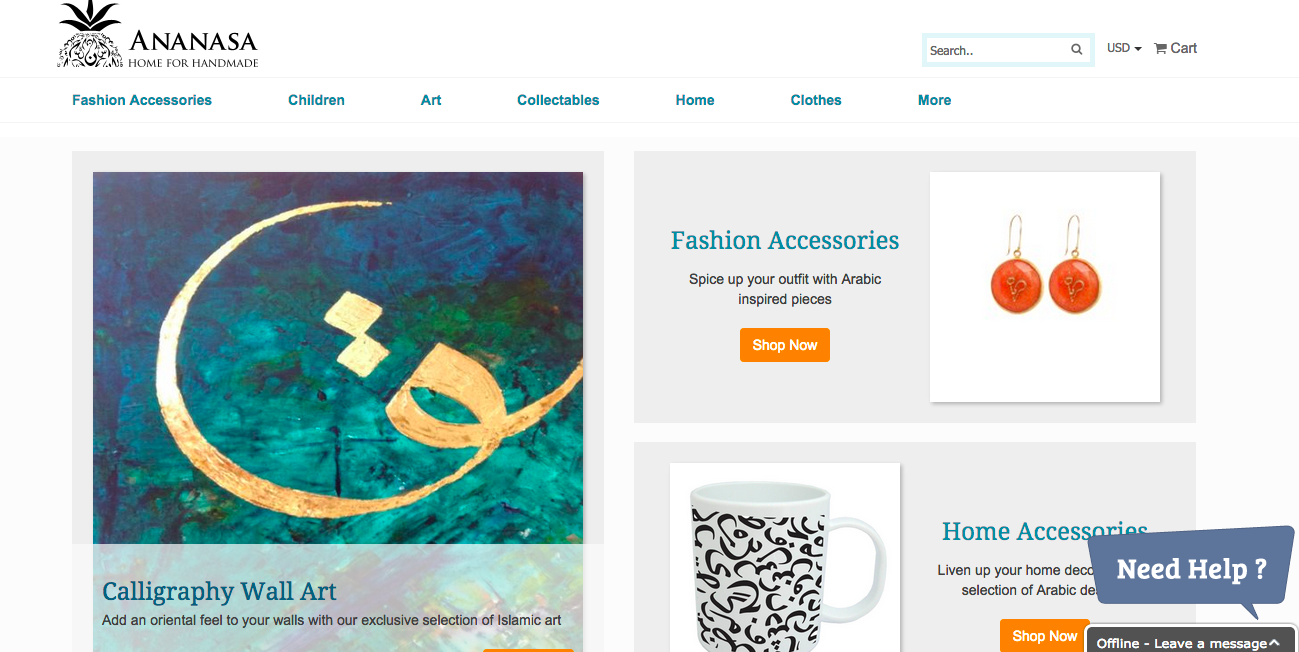Open the calligraphy mug image
The image size is (1299, 652).
coord(785,557)
